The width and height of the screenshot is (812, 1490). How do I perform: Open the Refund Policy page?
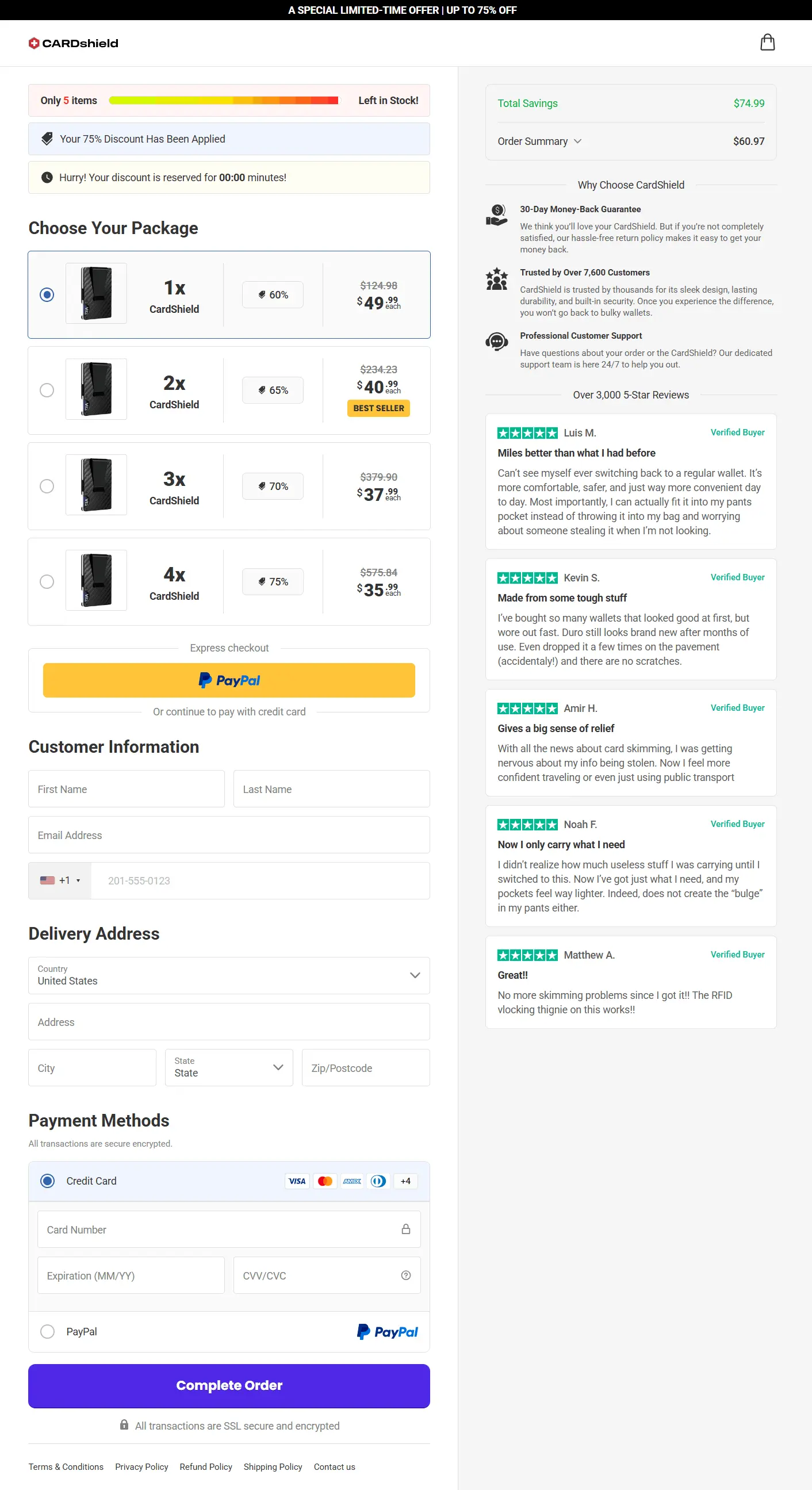click(x=205, y=1466)
